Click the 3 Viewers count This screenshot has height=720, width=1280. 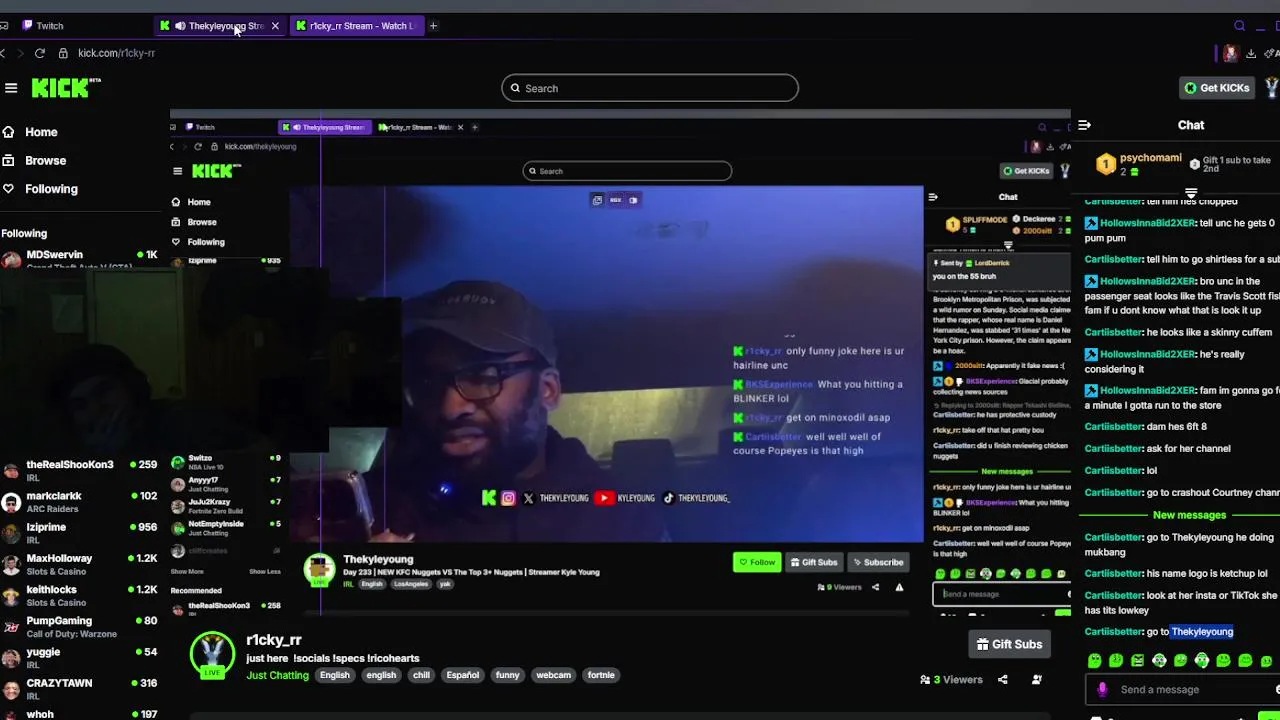point(951,680)
